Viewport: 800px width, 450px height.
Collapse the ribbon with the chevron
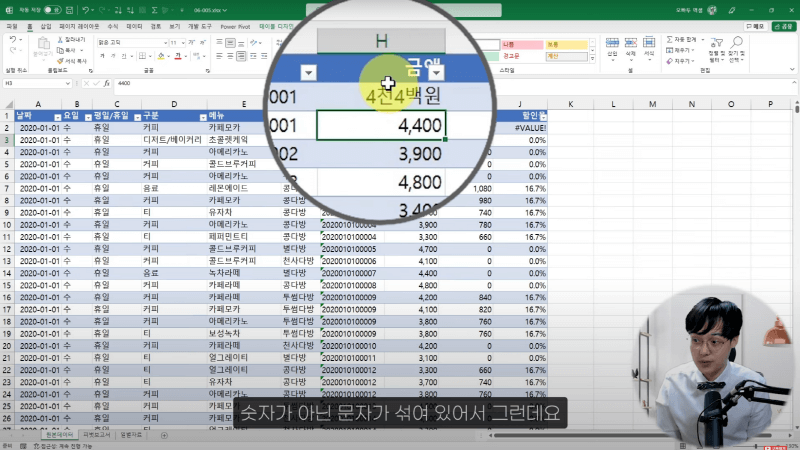[x=792, y=70]
